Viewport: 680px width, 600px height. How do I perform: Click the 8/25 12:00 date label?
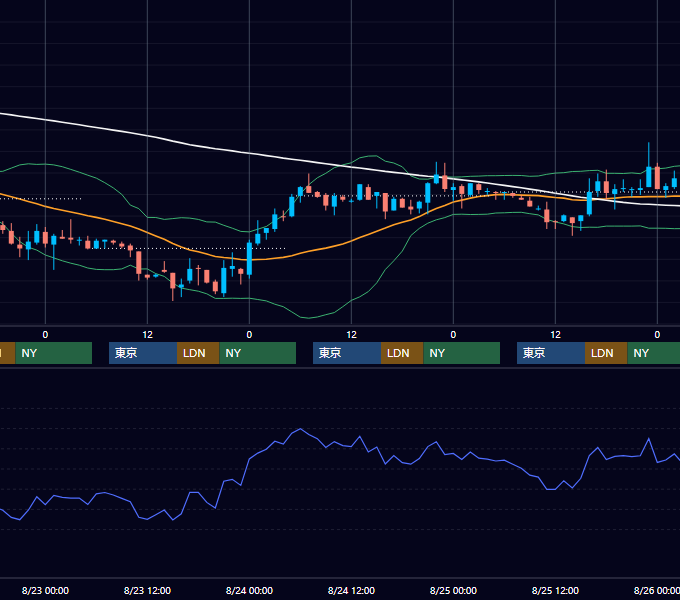point(556,590)
